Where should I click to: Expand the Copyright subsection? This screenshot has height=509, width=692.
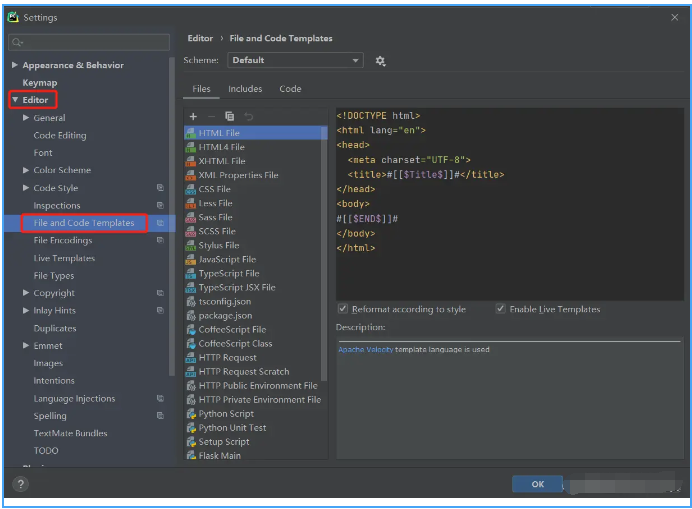tap(26, 293)
